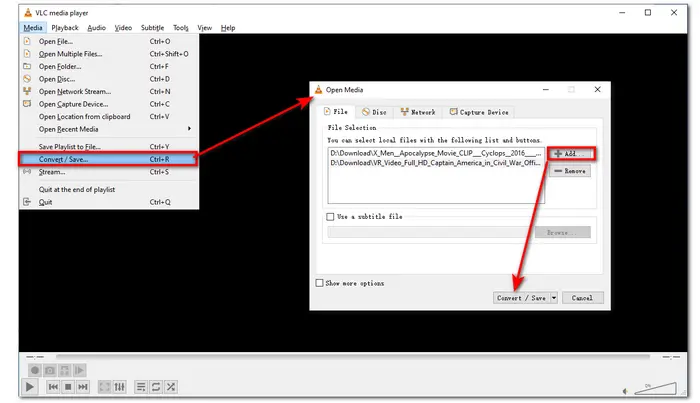
Task: Choose Open Folder... entry
Action: tap(109, 66)
